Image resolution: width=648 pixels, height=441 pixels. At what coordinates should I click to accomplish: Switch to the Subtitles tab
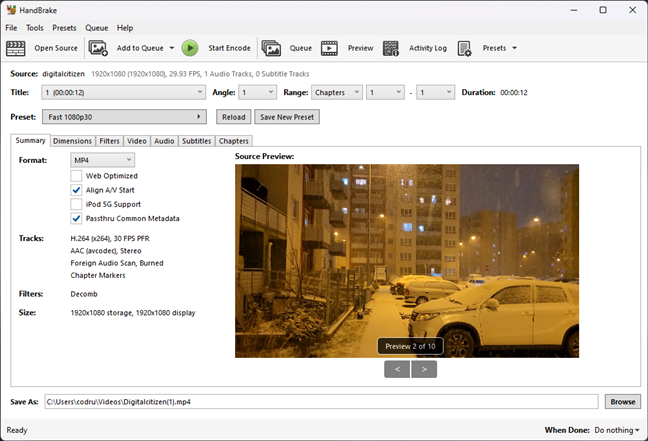(197, 141)
